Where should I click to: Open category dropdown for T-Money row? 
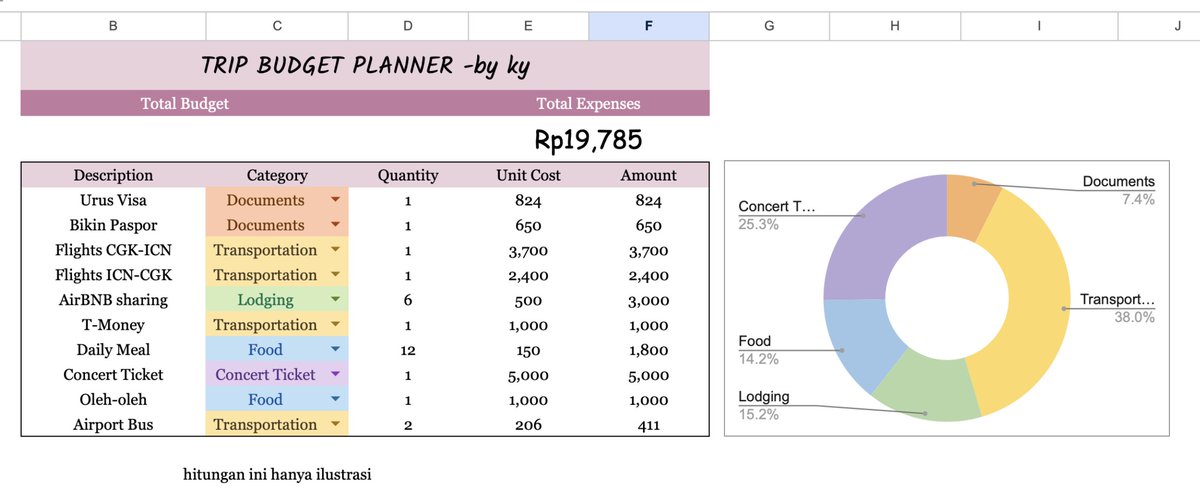[x=335, y=325]
